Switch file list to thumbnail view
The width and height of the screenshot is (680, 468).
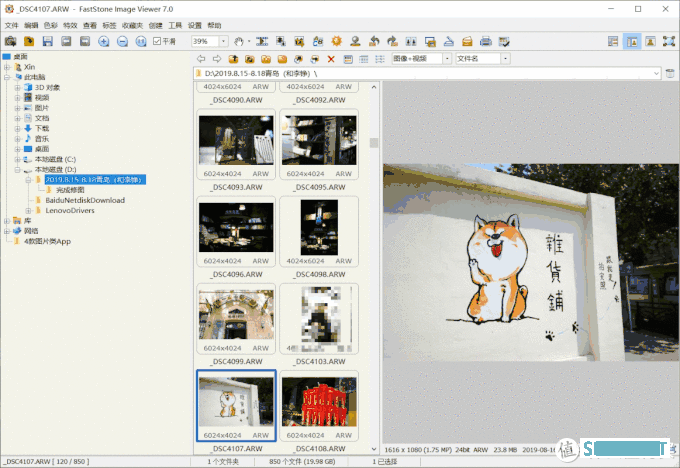point(348,59)
